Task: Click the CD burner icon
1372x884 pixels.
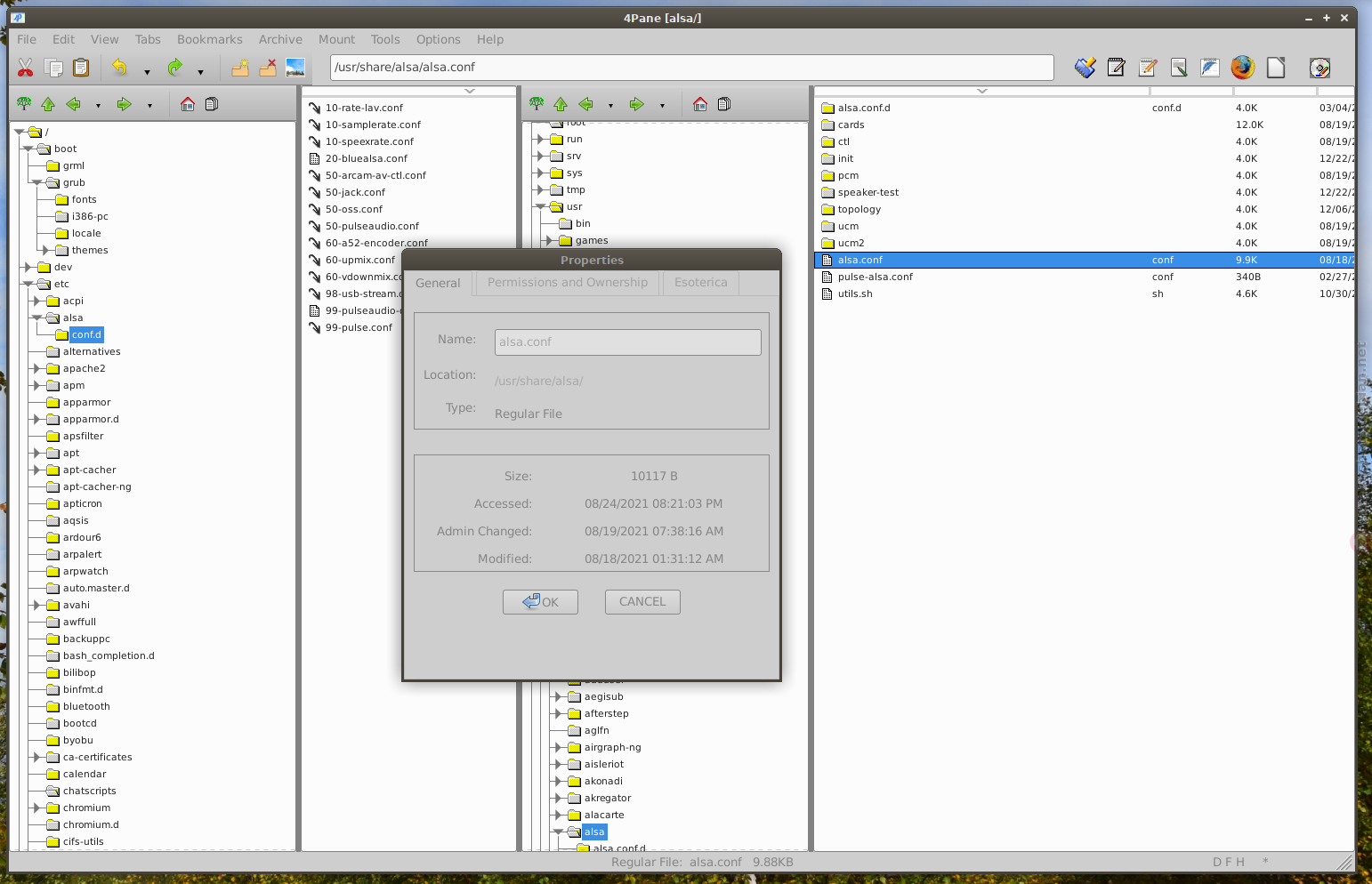Action: coord(1320,68)
